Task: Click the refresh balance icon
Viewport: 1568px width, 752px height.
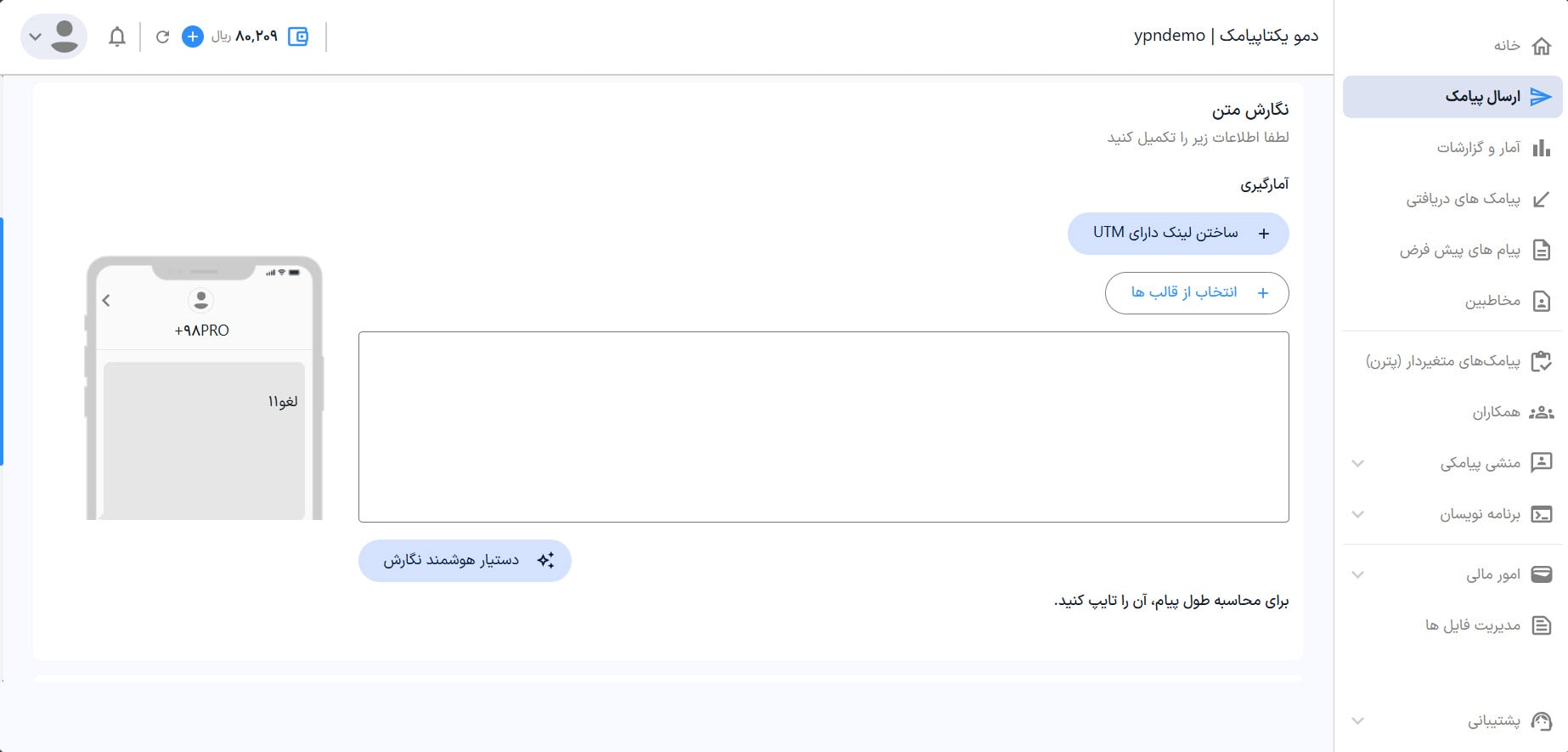Action: (x=162, y=37)
